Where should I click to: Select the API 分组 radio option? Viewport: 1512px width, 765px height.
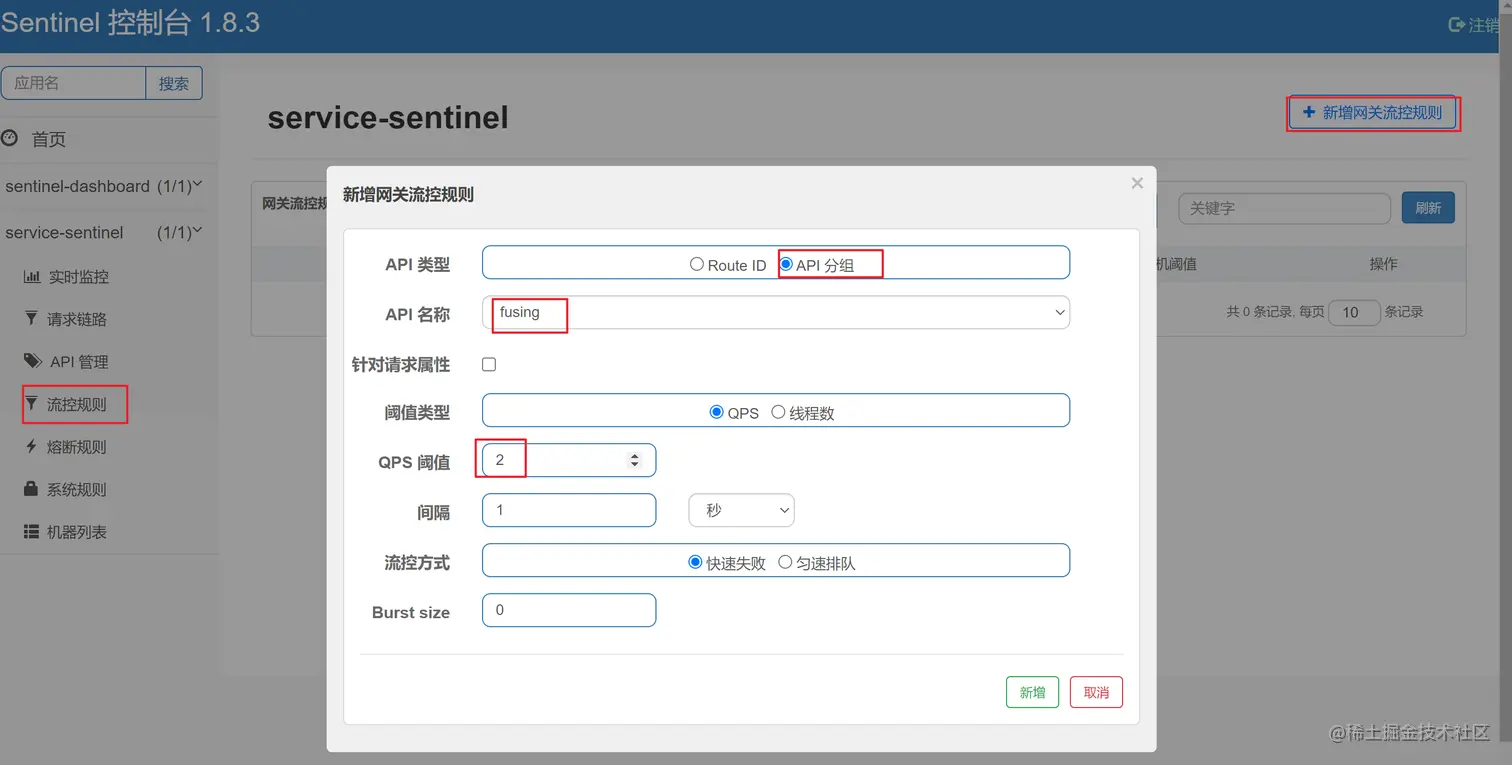(786, 265)
